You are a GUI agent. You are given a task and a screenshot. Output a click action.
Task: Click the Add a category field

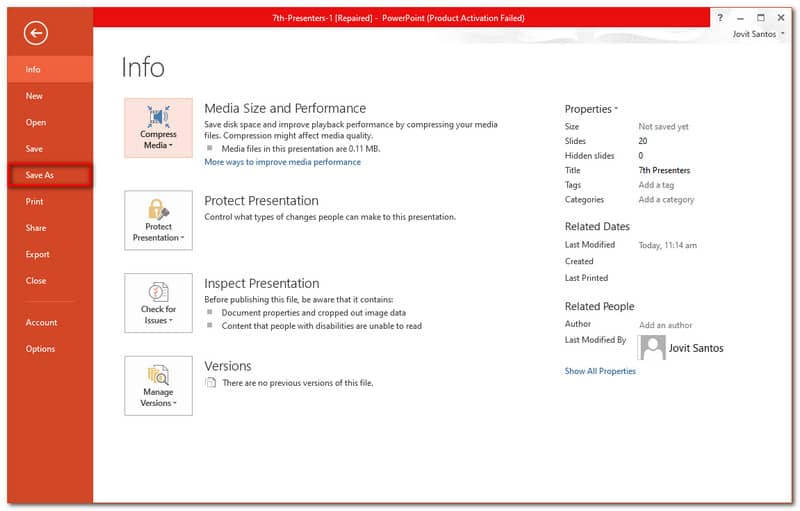(x=666, y=200)
